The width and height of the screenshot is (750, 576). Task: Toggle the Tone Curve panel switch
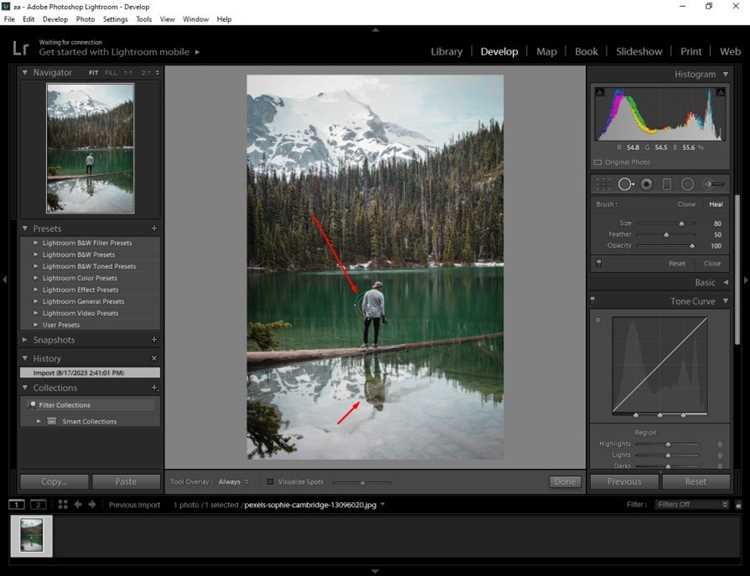pyautogui.click(x=593, y=300)
